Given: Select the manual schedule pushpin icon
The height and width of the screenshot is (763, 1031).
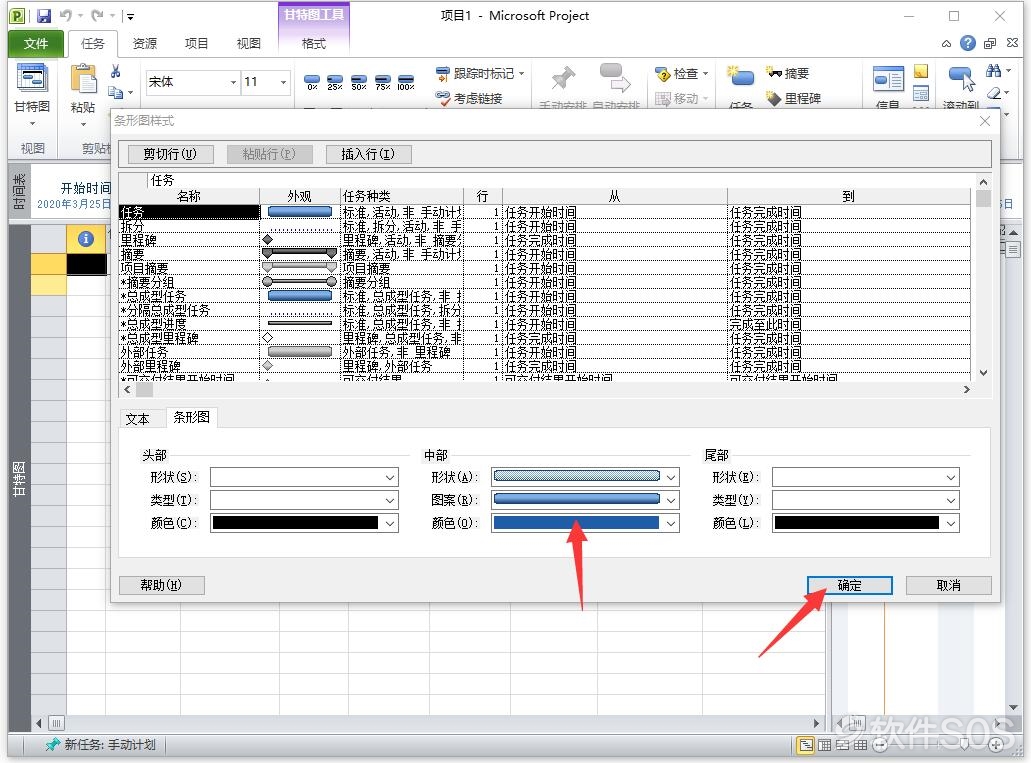Looking at the screenshot, I should pos(562,79).
